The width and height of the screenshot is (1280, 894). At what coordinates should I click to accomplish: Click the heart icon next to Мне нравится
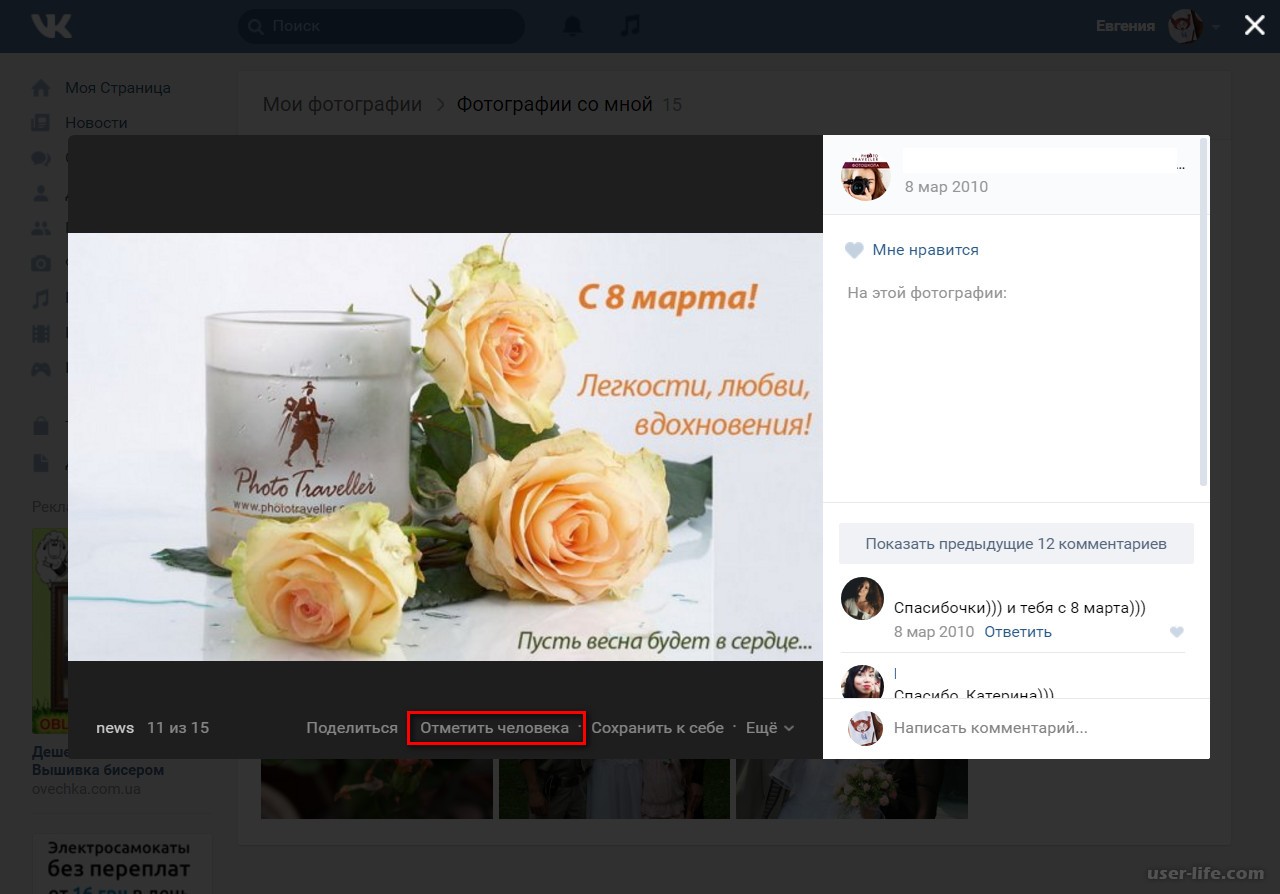point(853,250)
